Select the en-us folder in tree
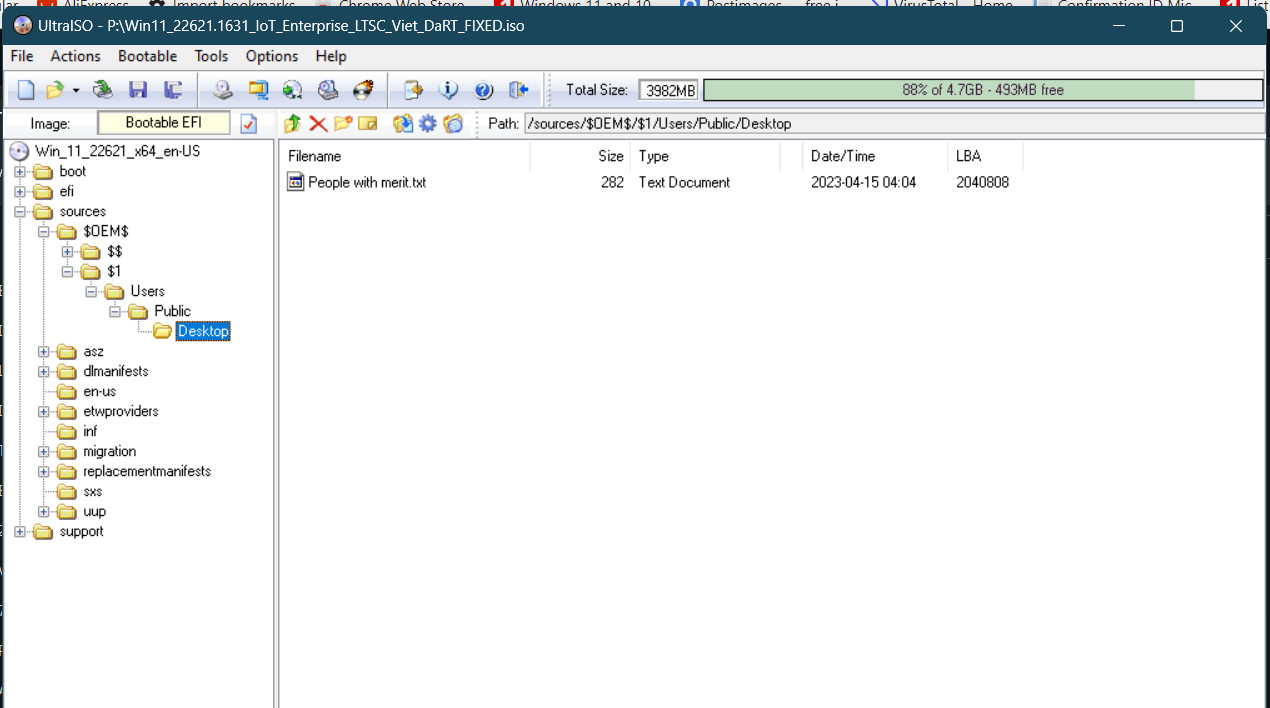1270x708 pixels. pyautogui.click(x=100, y=391)
